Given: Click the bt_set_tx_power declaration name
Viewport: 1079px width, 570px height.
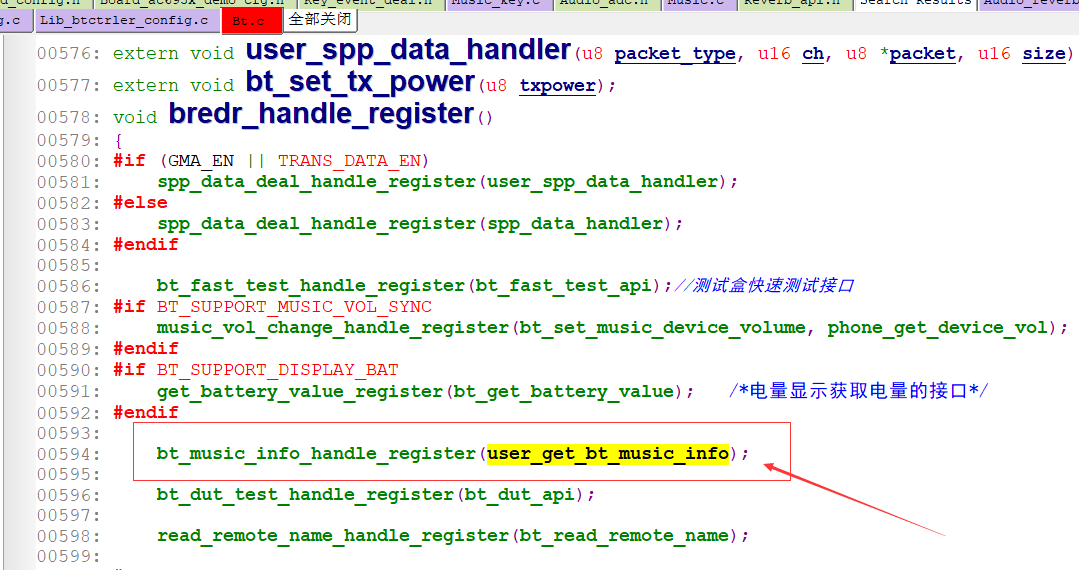Looking at the screenshot, I should (361, 82).
